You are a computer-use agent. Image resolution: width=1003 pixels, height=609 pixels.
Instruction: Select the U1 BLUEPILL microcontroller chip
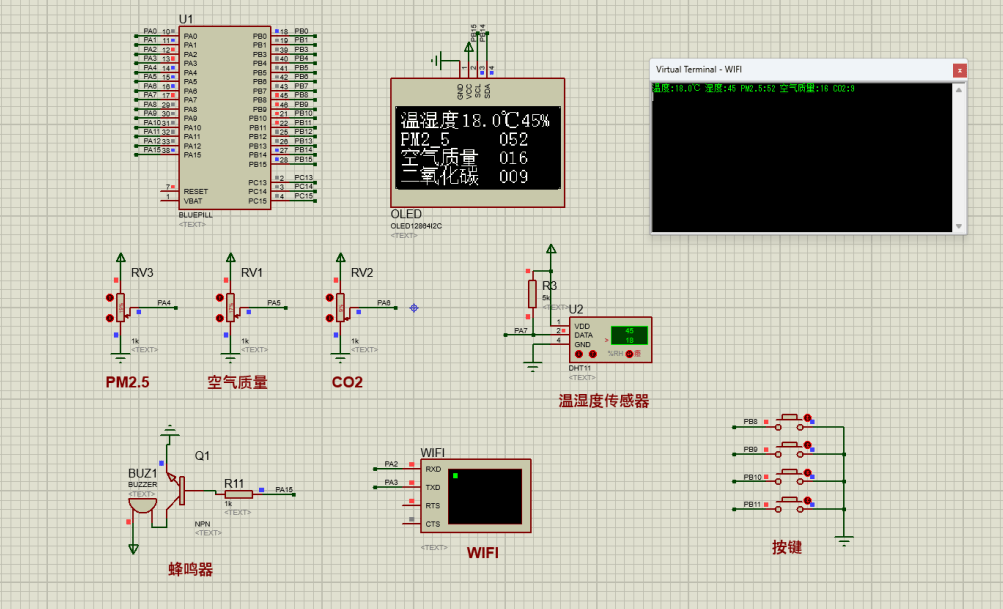point(222,118)
